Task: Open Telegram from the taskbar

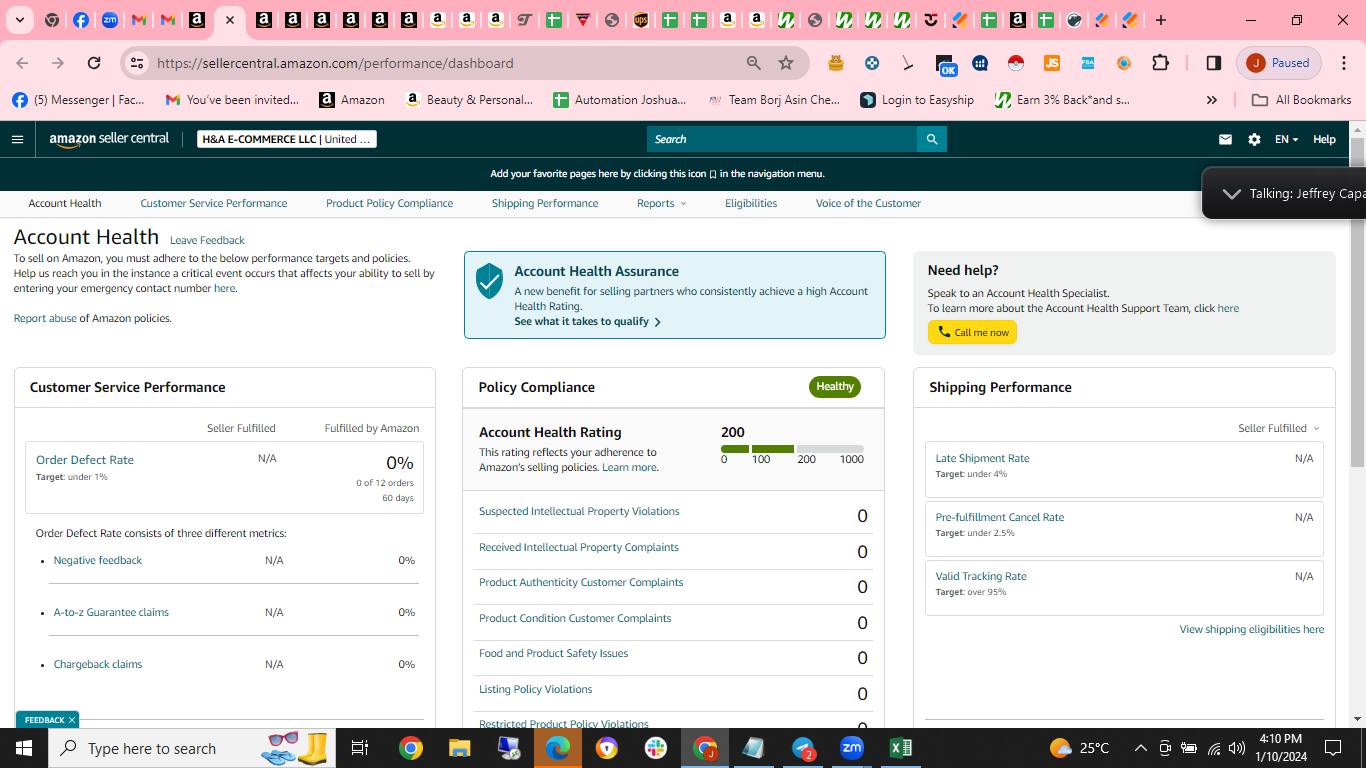Action: coord(803,748)
